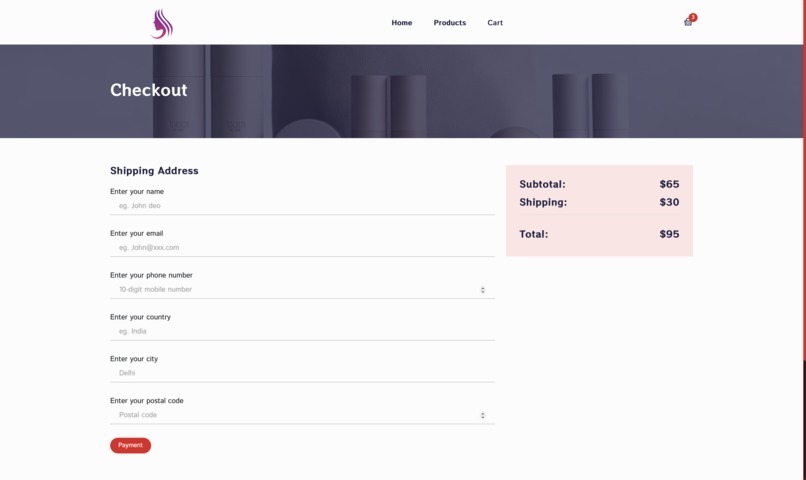
Task: Open the Products menu item
Action: [x=450, y=23]
